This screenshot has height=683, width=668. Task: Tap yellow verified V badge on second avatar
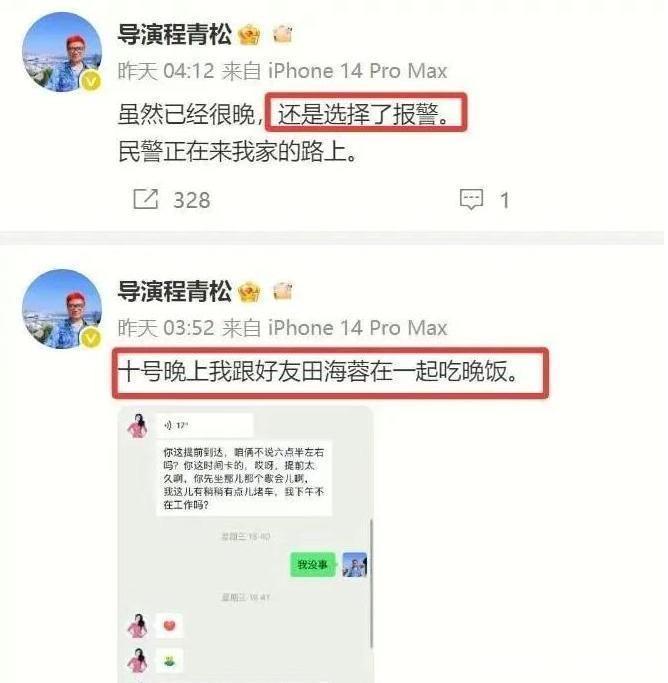click(x=91, y=338)
